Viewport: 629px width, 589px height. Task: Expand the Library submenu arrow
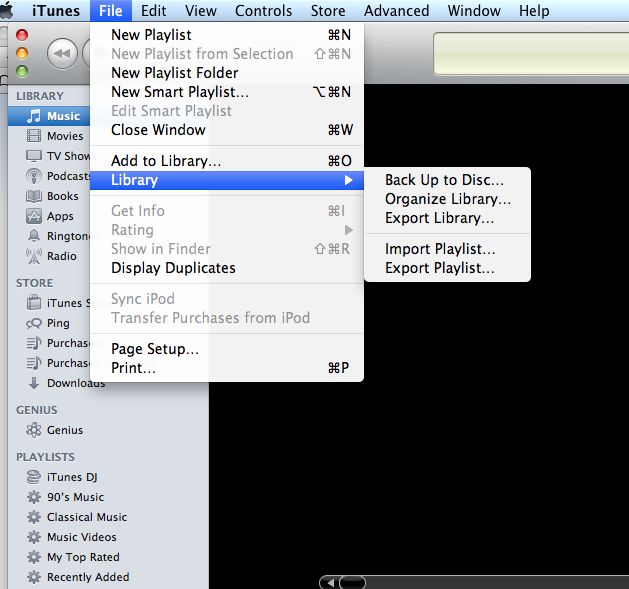348,180
